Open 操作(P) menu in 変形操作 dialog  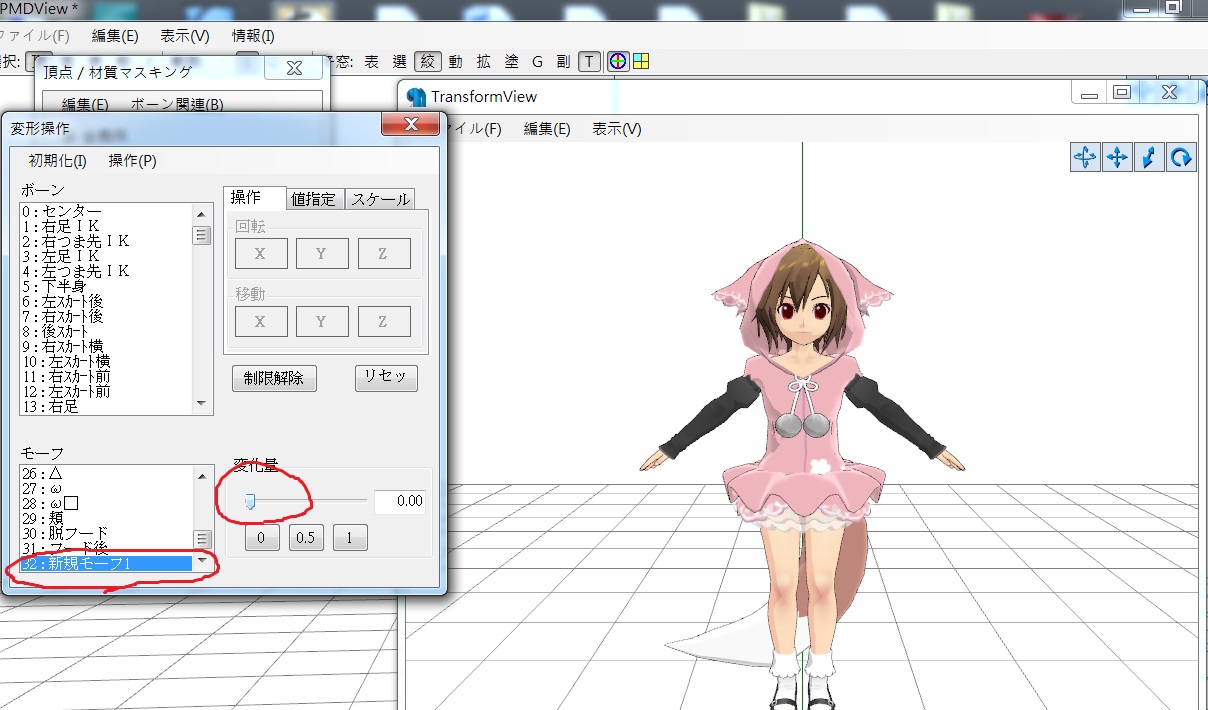click(x=133, y=161)
